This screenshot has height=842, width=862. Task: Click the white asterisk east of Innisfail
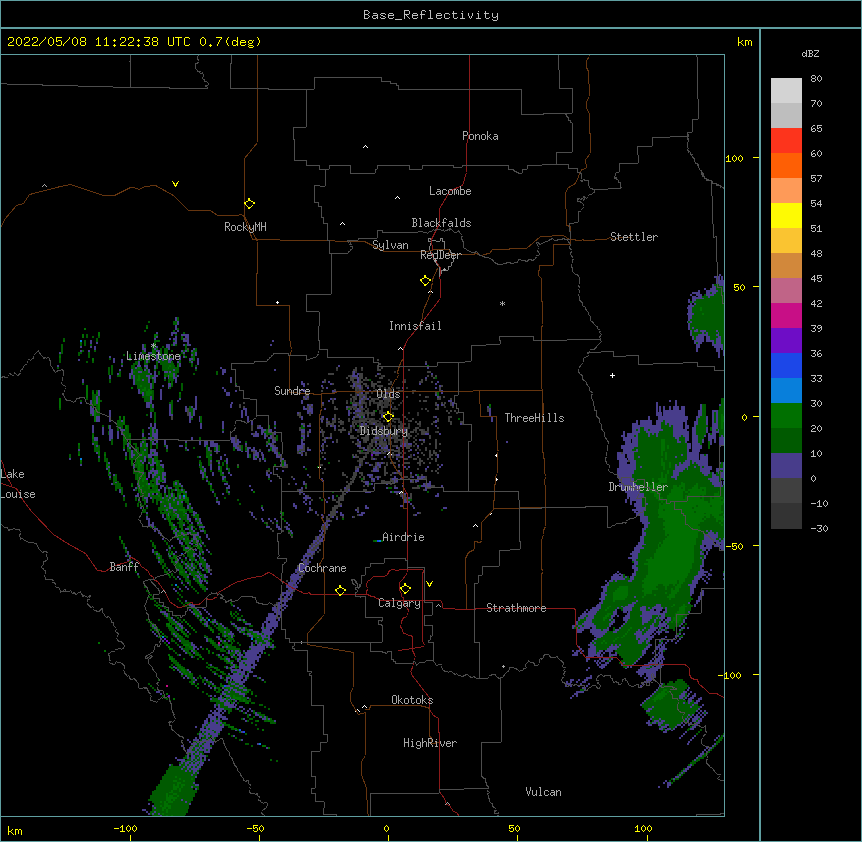click(x=502, y=303)
